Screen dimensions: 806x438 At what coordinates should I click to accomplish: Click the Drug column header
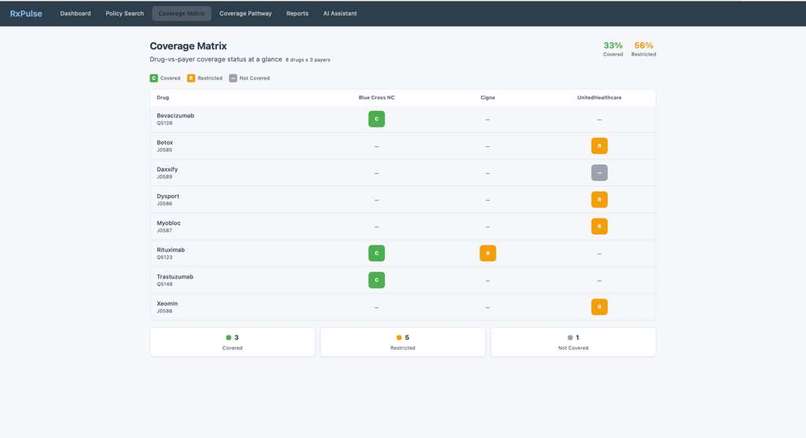click(x=162, y=98)
